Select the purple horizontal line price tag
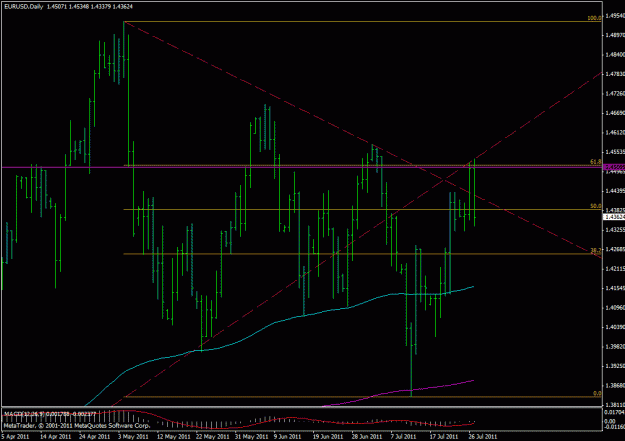The height and width of the screenshot is (441, 625). [615, 167]
